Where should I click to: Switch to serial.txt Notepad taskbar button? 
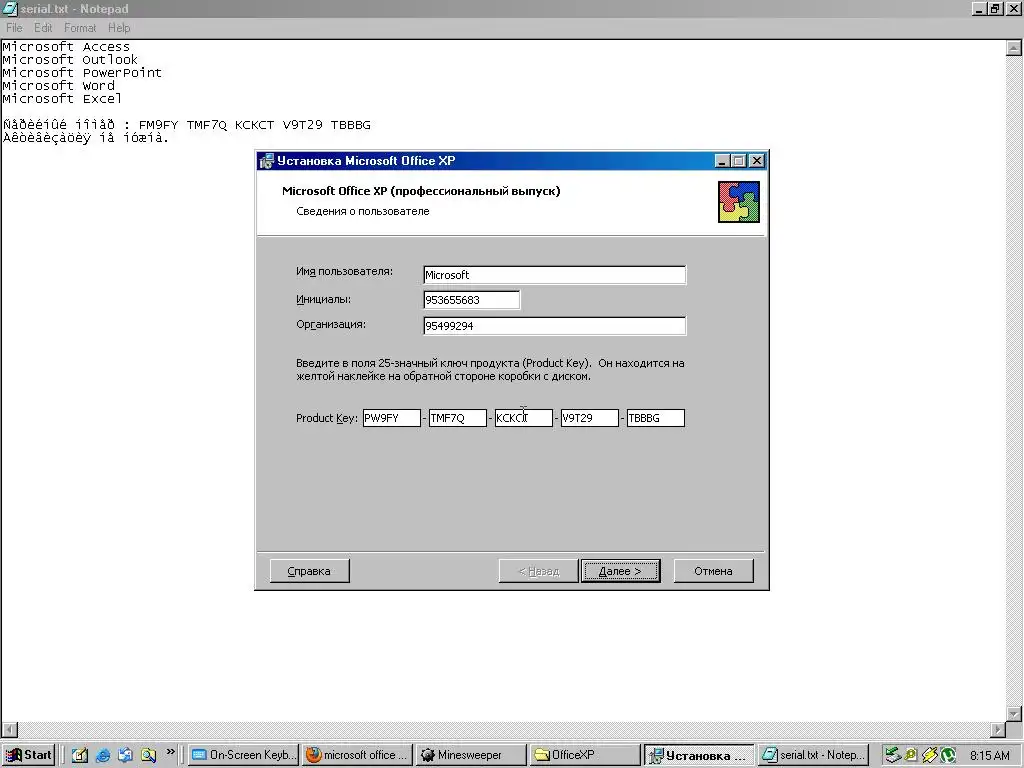click(x=815, y=755)
